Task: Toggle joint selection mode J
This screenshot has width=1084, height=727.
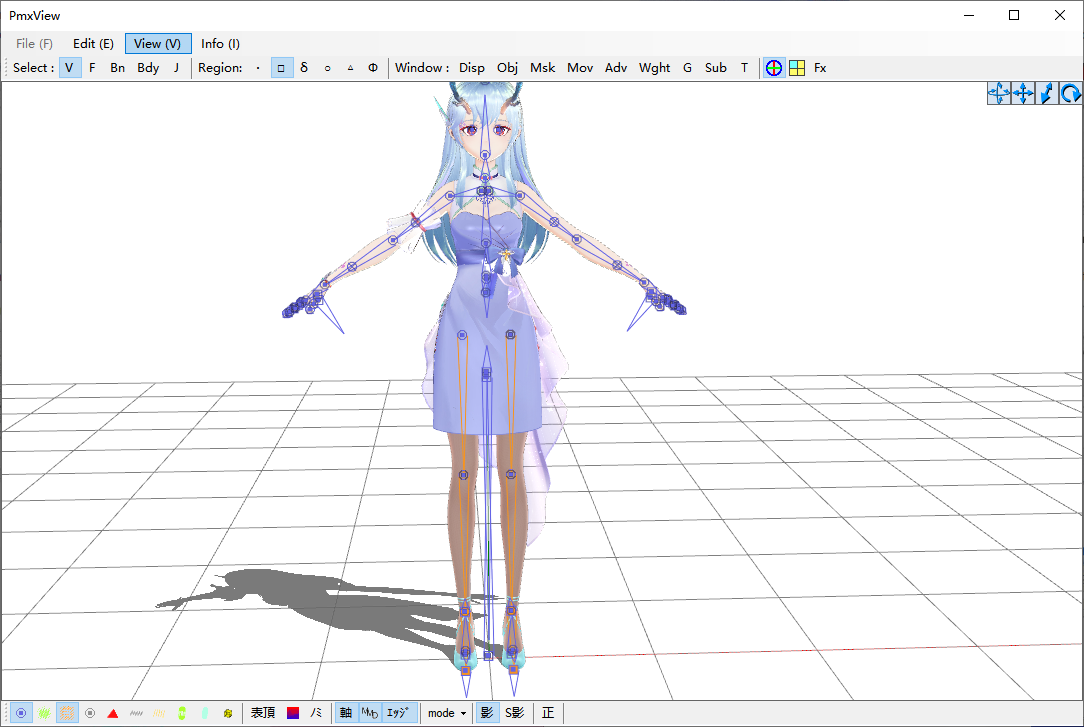Action: pyautogui.click(x=176, y=68)
